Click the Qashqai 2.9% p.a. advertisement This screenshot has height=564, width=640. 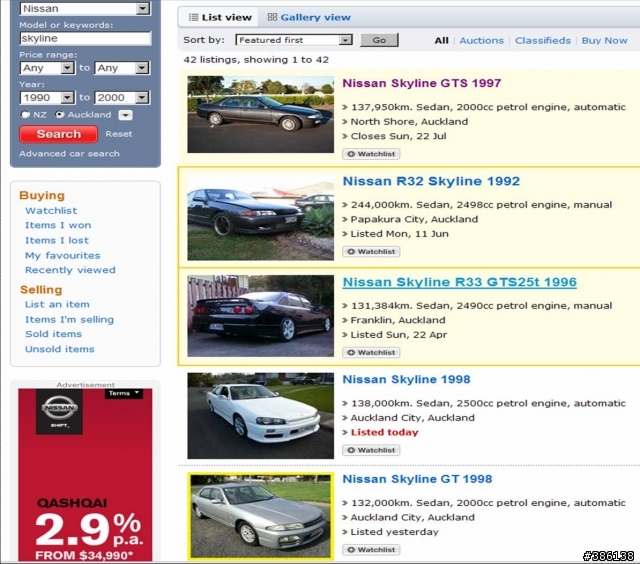[85, 475]
